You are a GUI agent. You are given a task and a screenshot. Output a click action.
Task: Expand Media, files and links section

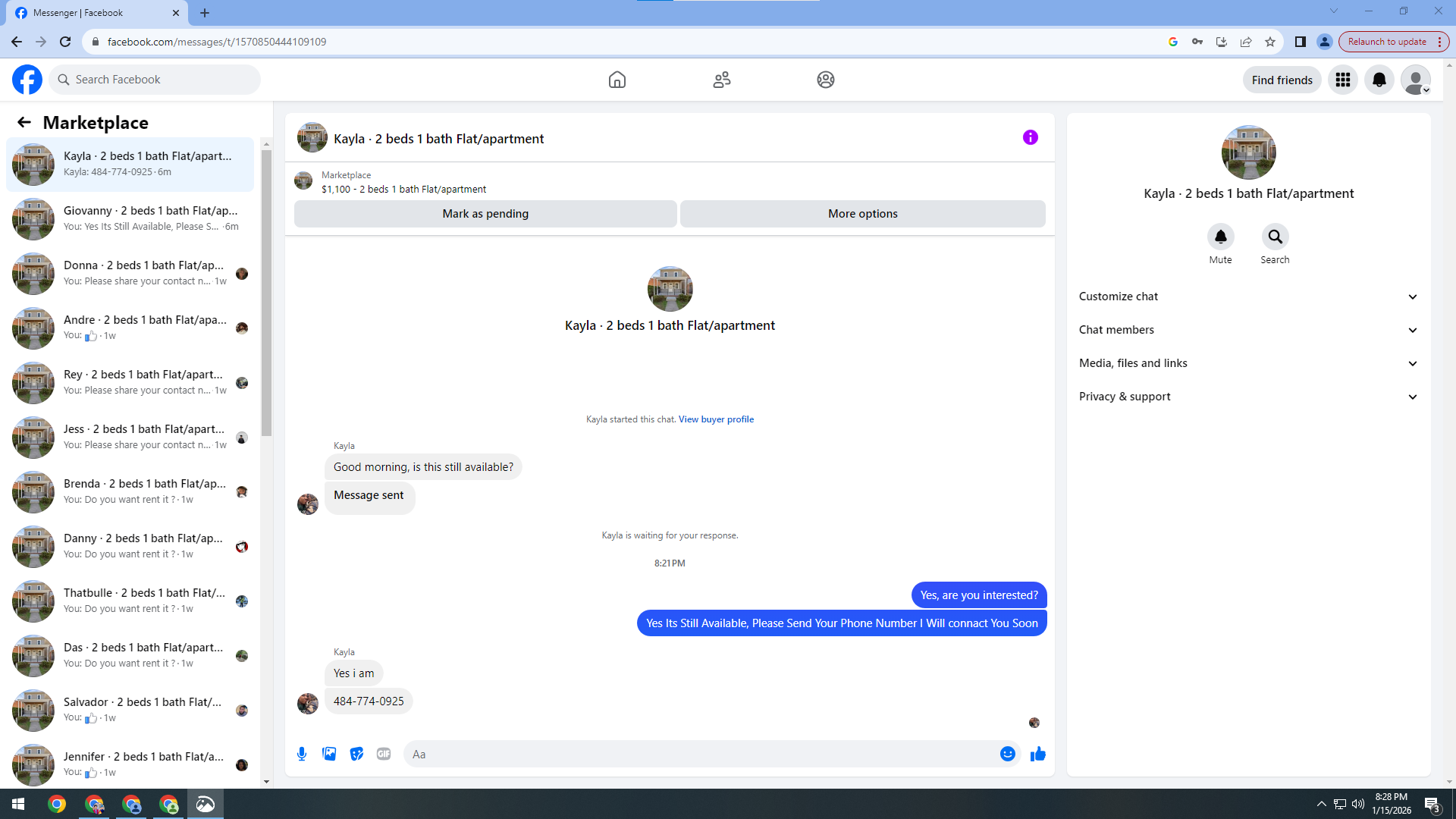(1248, 363)
